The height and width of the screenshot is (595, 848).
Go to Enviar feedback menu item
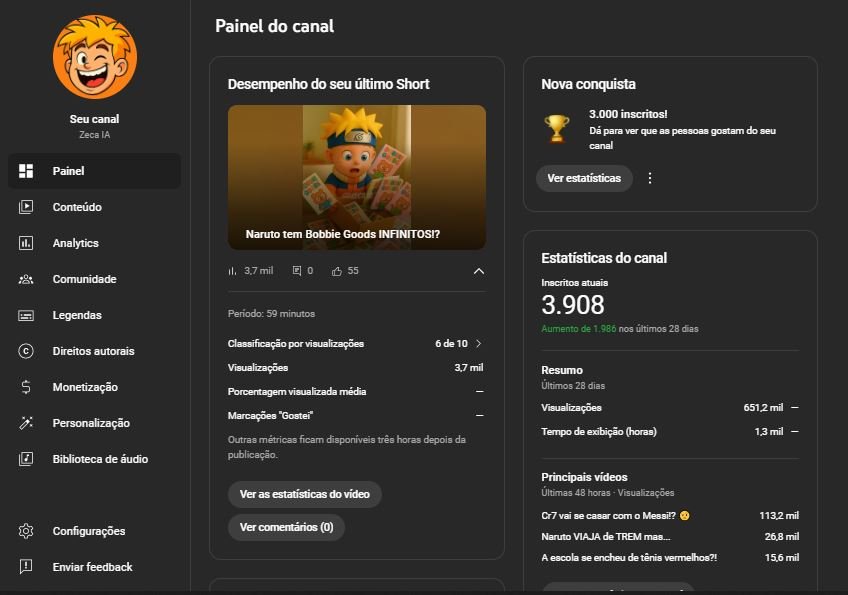(x=92, y=567)
